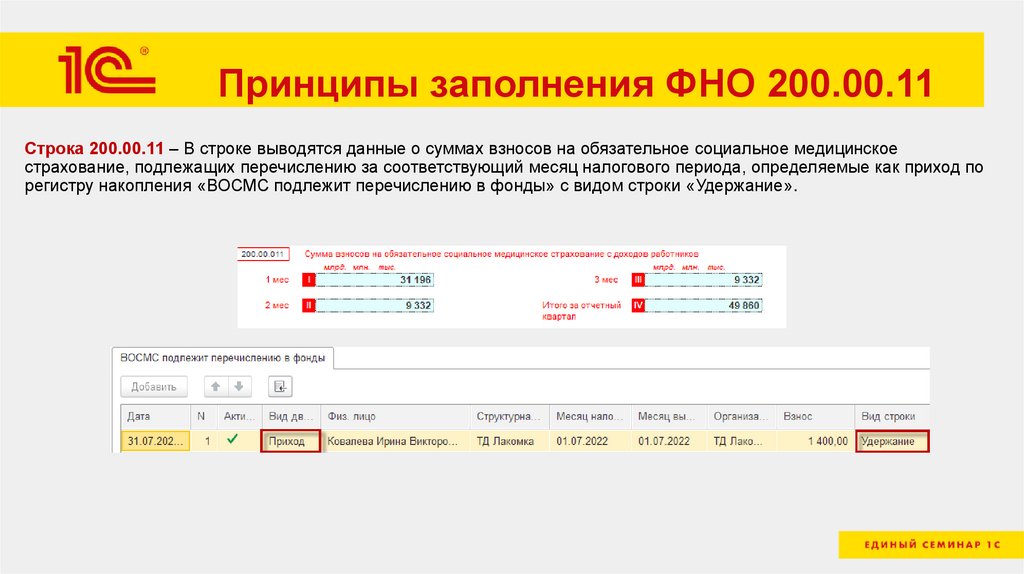The image size is (1024, 574).
Task: Click the Строка 200.00.11 red text
Action: tap(94, 148)
